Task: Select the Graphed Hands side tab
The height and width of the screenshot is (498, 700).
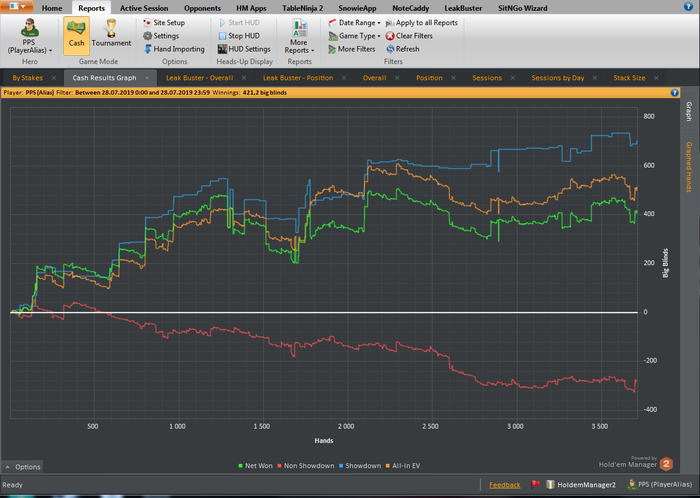Action: point(689,167)
